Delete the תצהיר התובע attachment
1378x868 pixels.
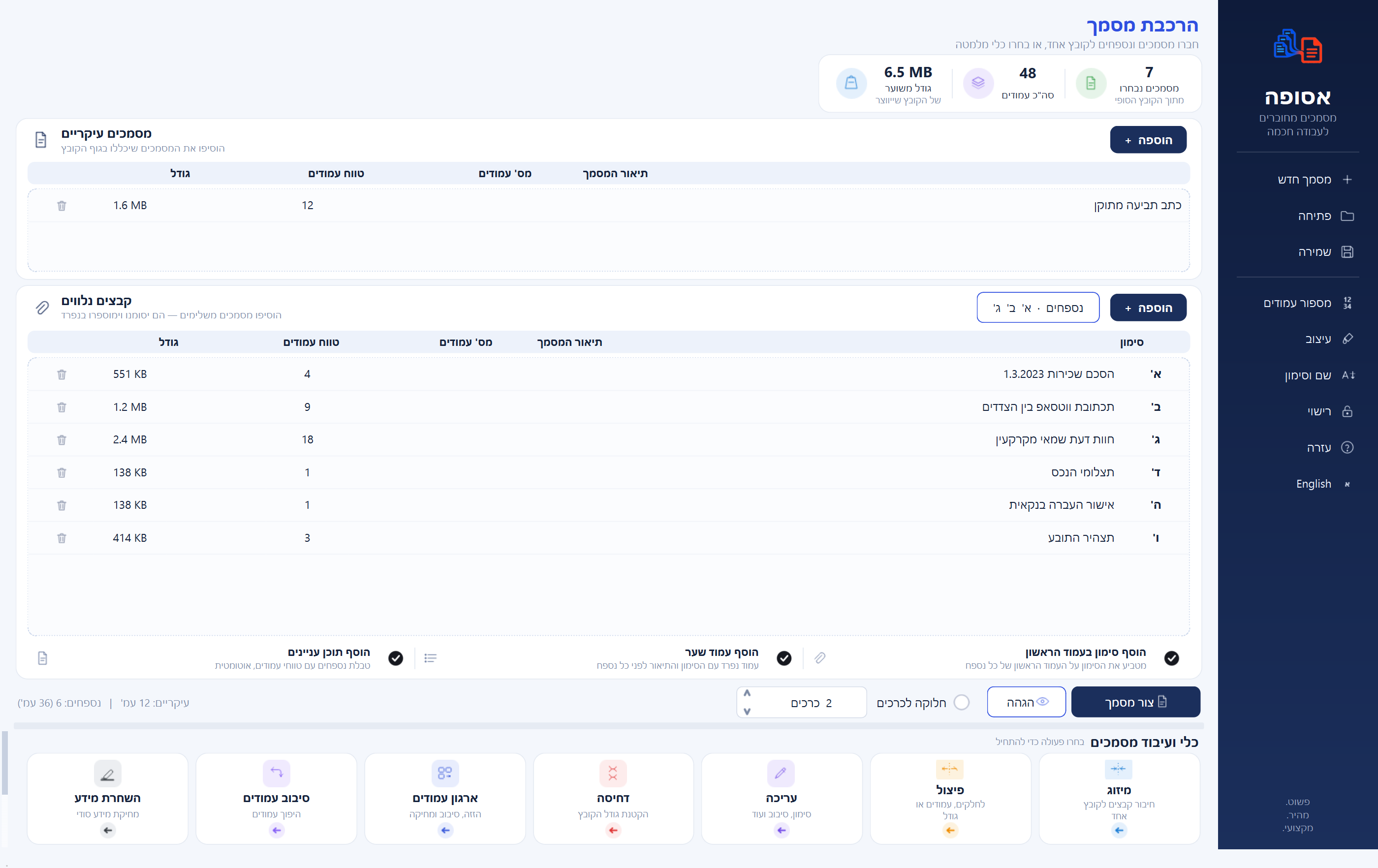(x=62, y=538)
